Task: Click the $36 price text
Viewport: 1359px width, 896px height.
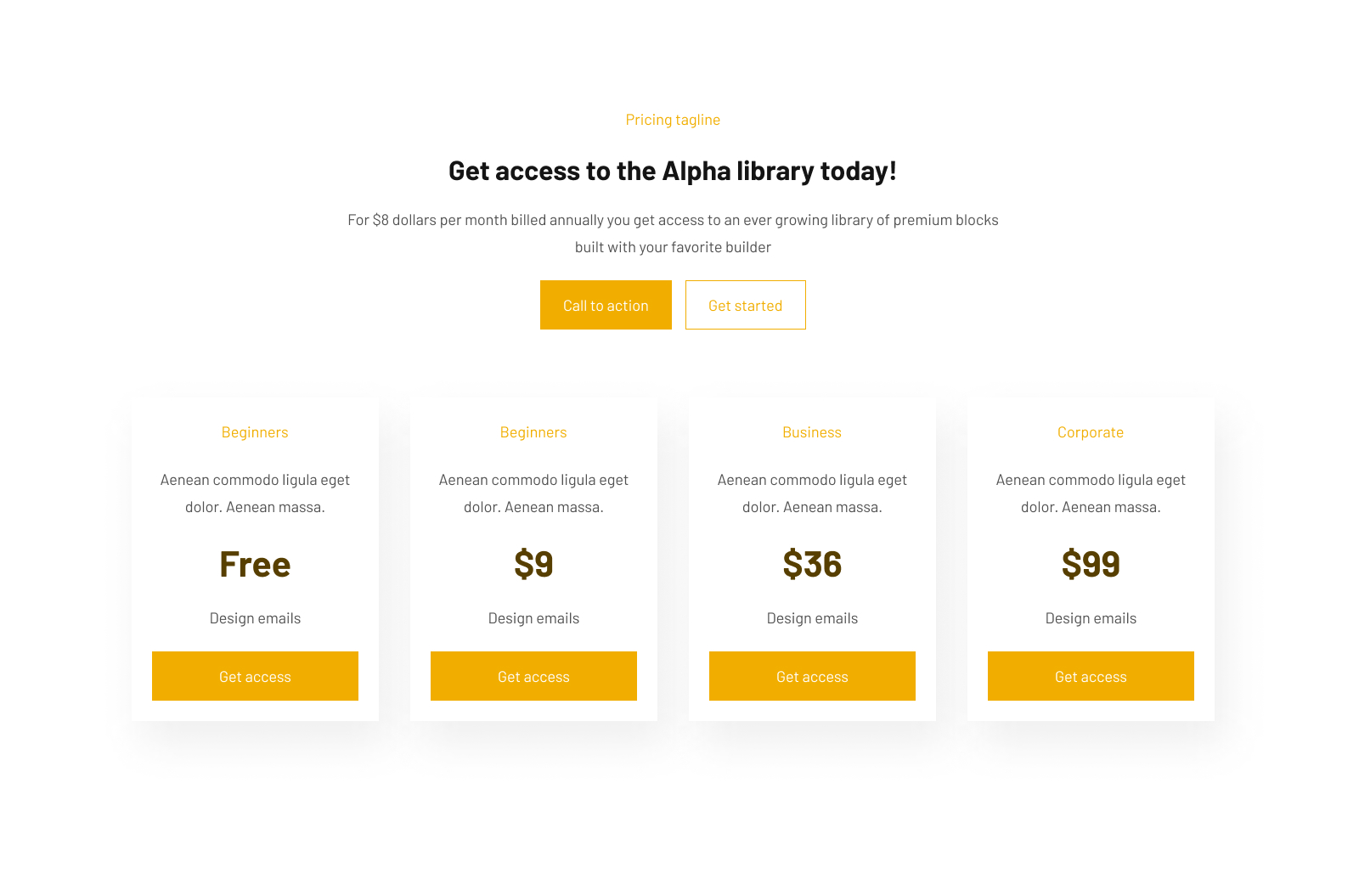Action: (x=812, y=564)
